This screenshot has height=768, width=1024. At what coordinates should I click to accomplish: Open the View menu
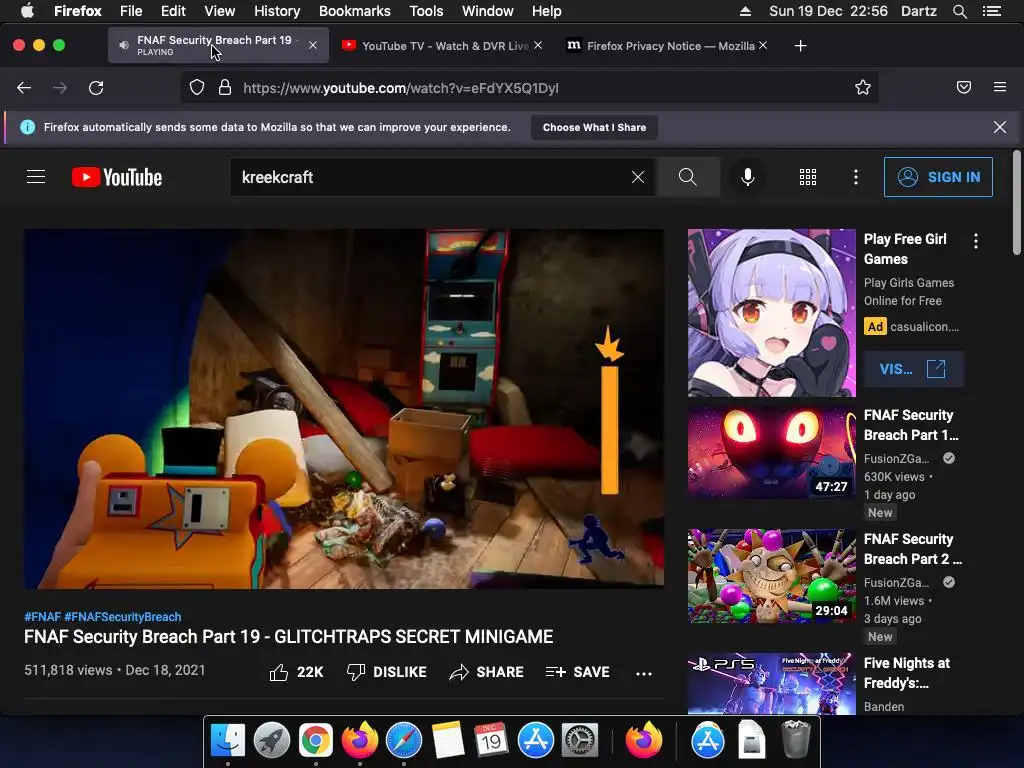click(x=219, y=11)
